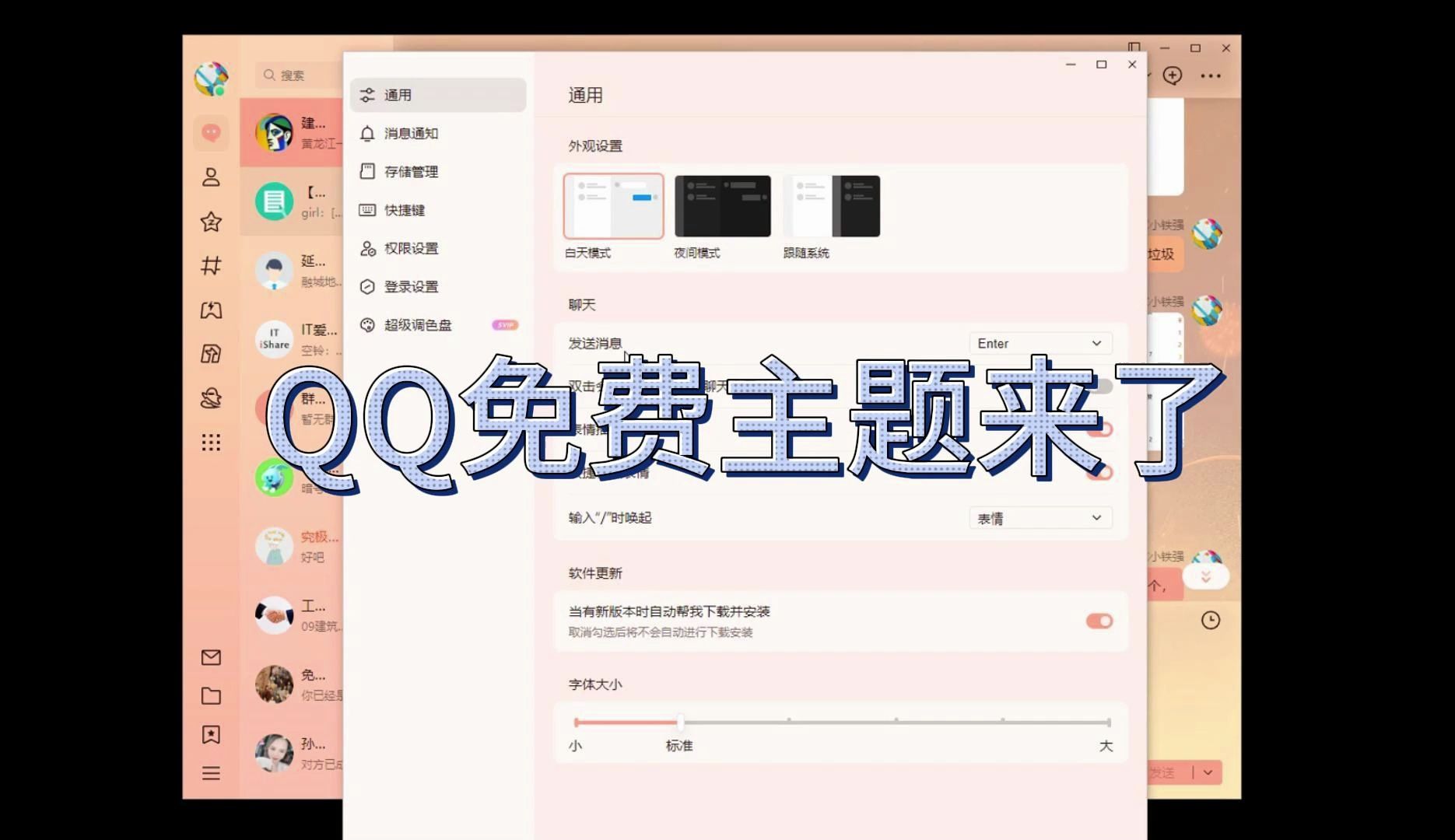Open the three-dot more options in chat window

point(1211,75)
